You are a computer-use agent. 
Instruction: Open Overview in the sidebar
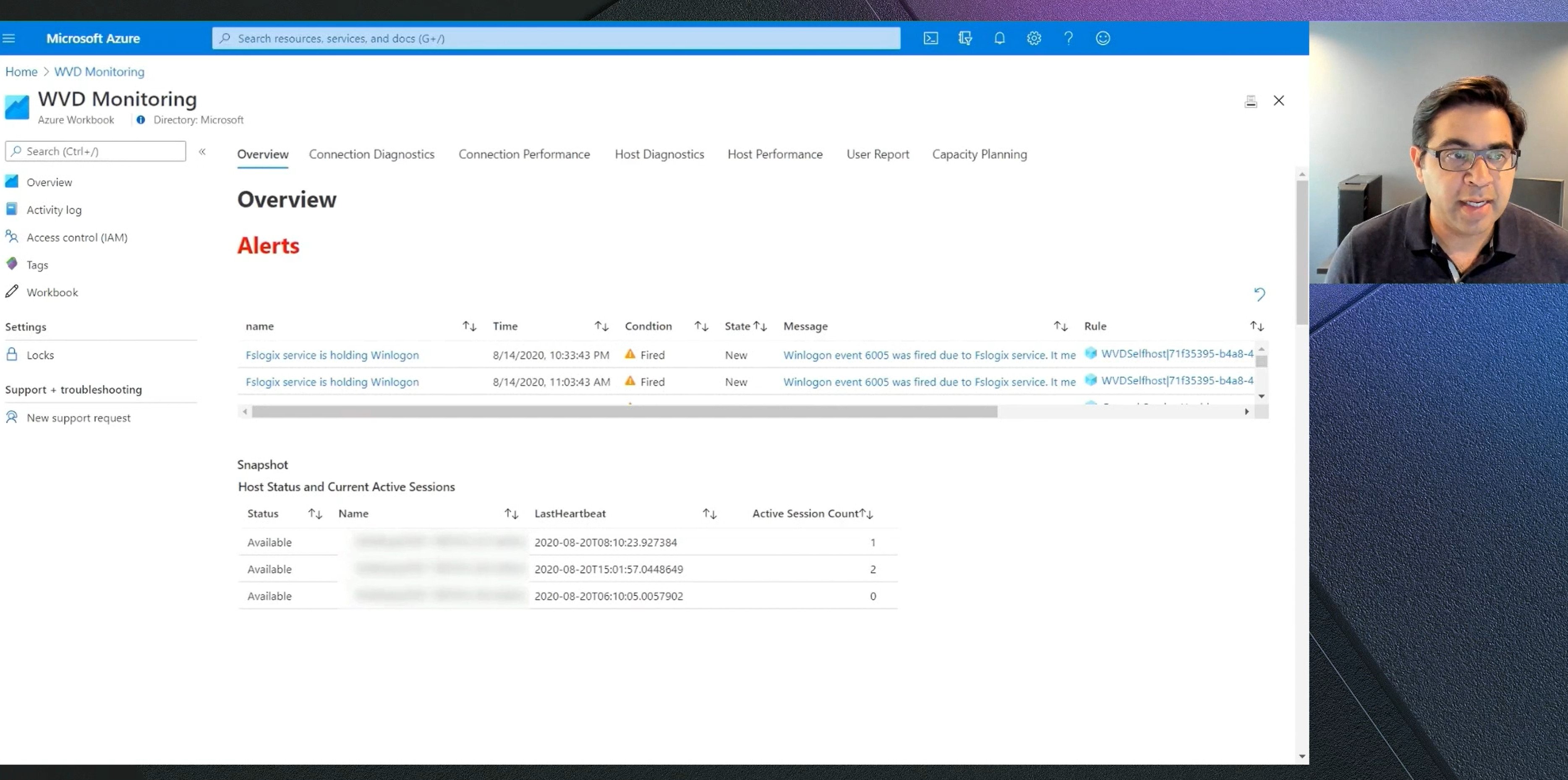[x=49, y=182]
